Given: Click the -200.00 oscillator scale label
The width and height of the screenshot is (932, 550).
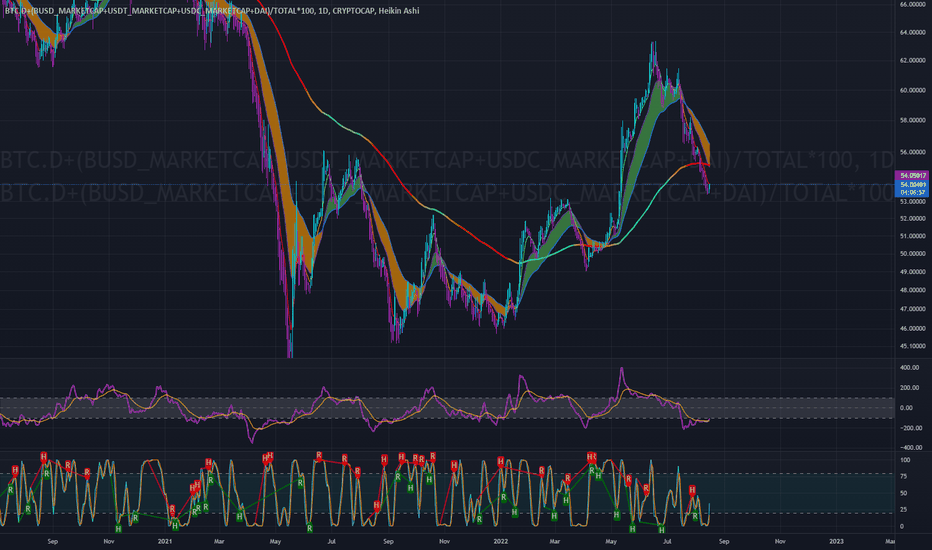Looking at the screenshot, I should click(910, 428).
